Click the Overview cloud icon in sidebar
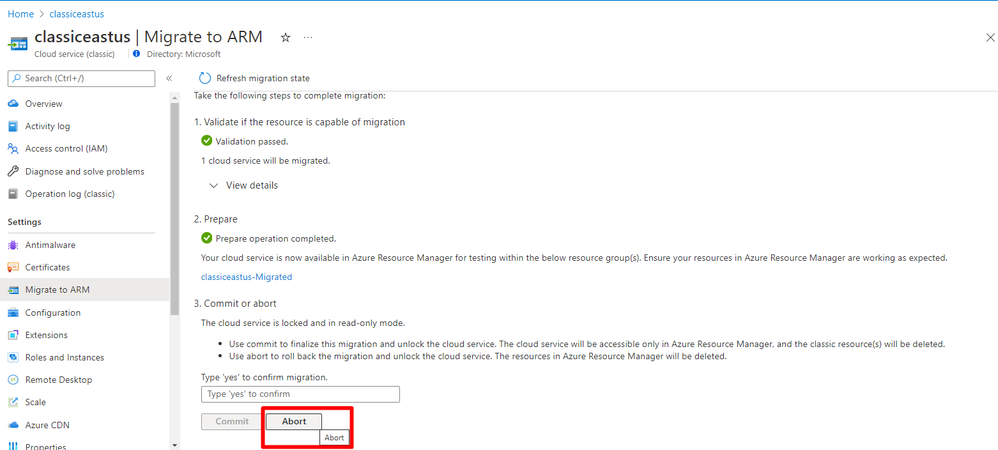This screenshot has width=998, height=450. point(13,104)
